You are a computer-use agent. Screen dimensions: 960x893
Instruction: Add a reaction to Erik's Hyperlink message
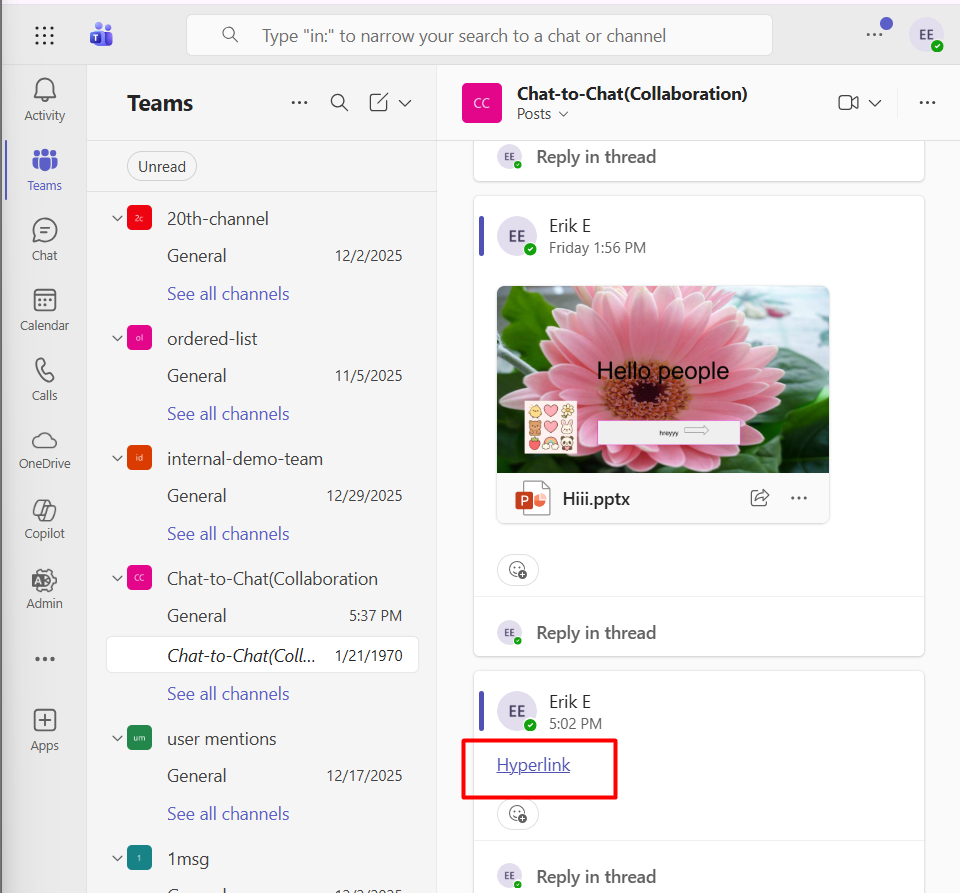(517, 813)
